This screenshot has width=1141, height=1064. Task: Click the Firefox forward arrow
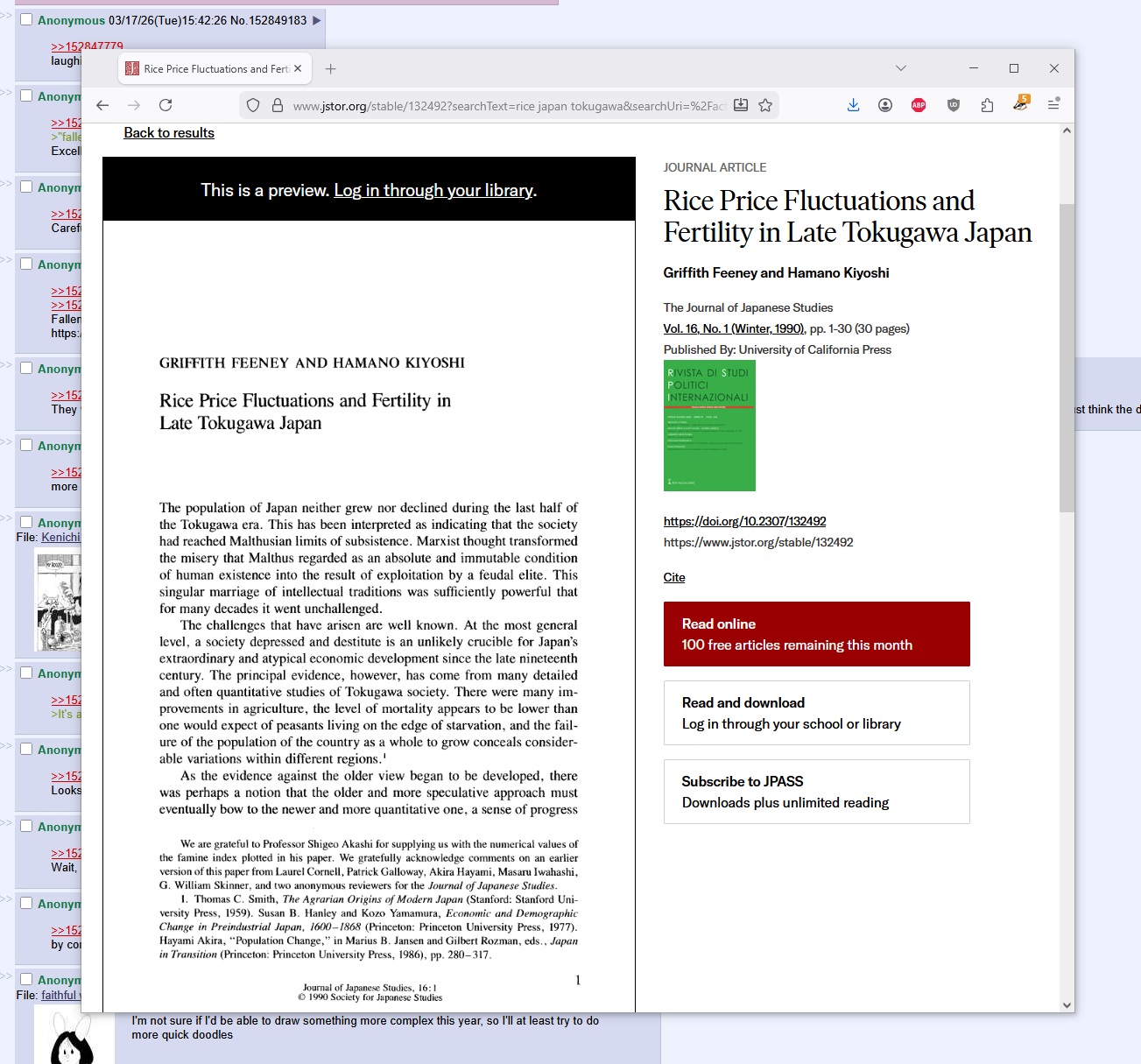[x=134, y=105]
